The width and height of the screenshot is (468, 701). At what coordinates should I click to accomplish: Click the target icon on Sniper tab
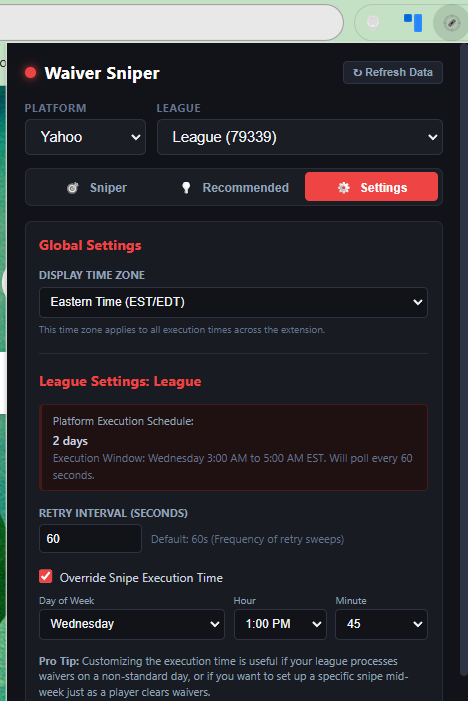[x=72, y=188]
